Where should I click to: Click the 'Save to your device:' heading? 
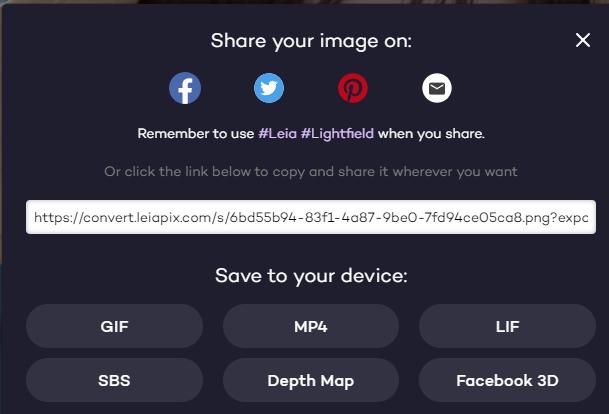(311, 276)
